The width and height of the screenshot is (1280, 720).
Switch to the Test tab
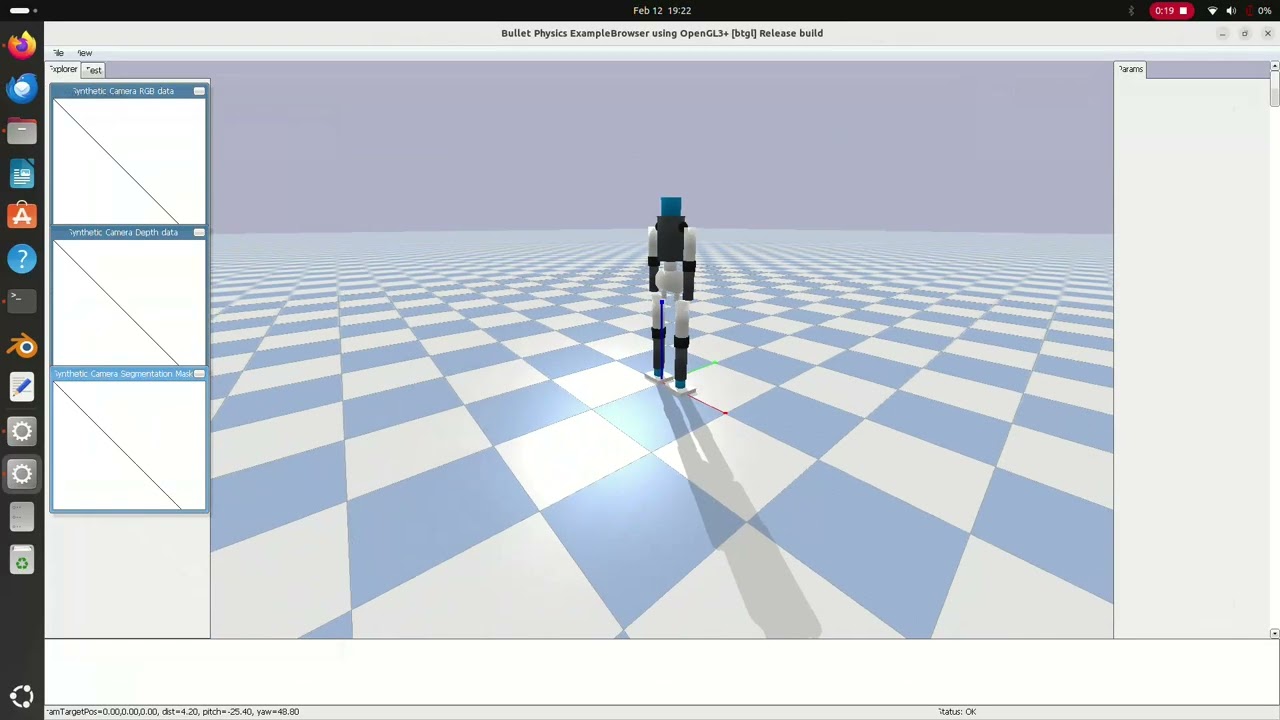(x=93, y=70)
